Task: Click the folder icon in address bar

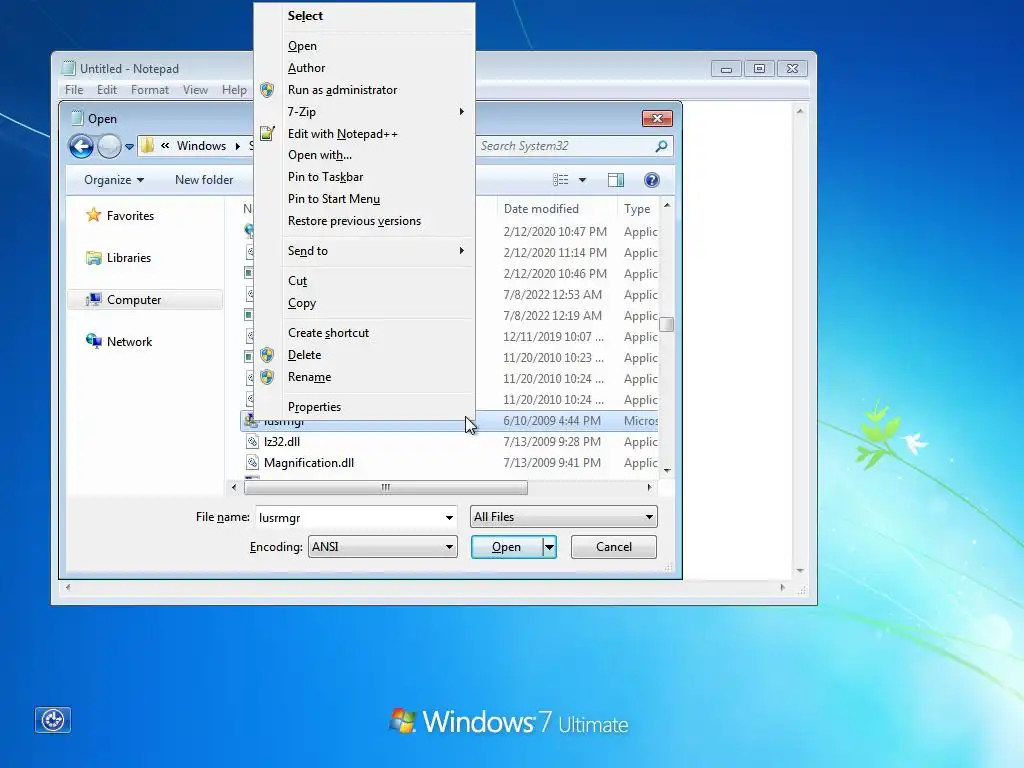Action: click(148, 146)
